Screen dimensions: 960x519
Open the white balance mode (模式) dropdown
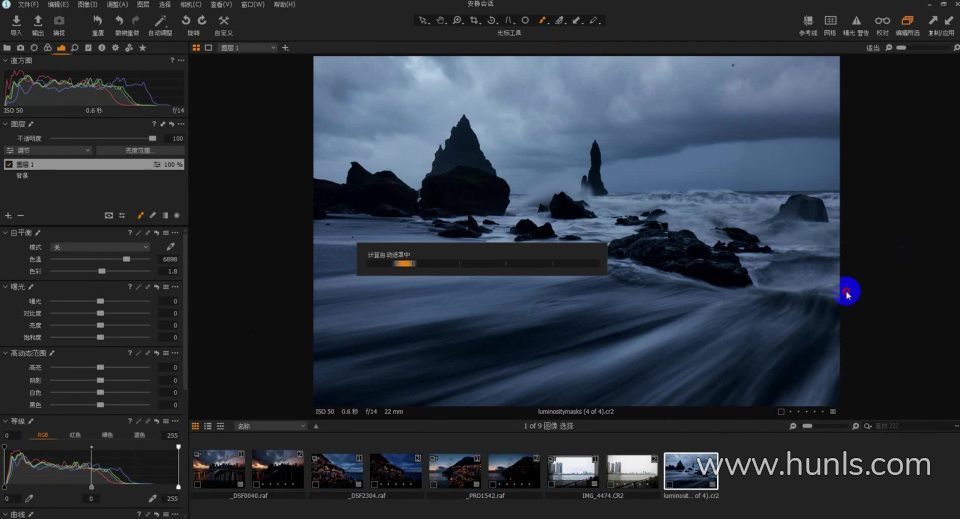tap(100, 246)
